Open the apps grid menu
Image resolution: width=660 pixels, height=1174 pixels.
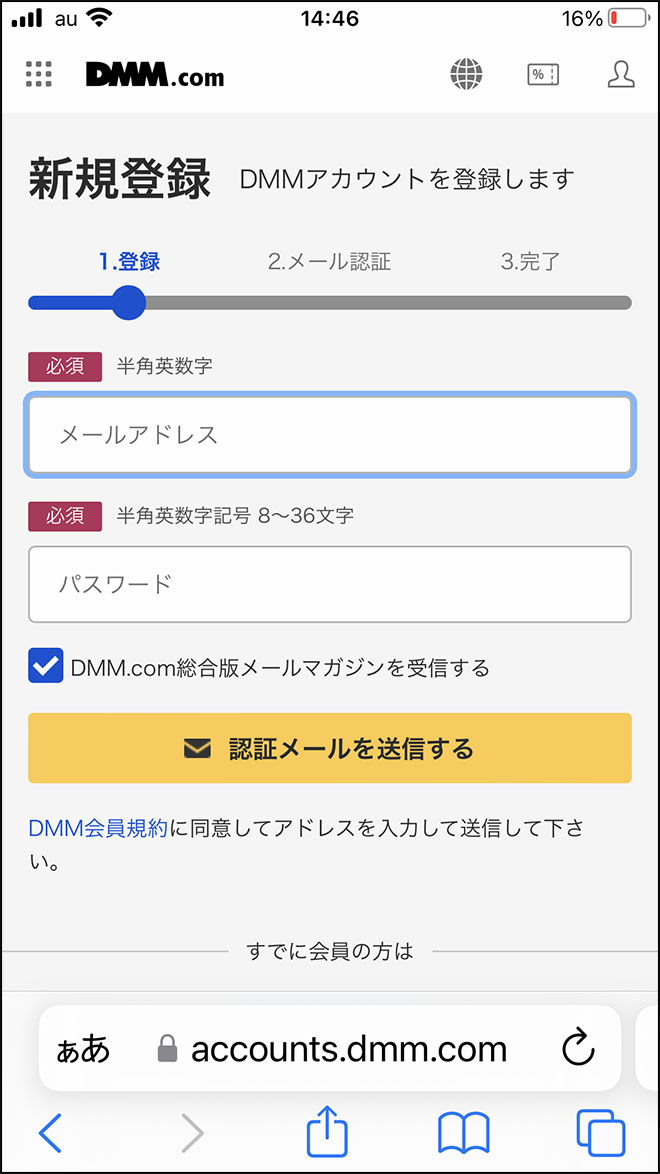click(38, 74)
